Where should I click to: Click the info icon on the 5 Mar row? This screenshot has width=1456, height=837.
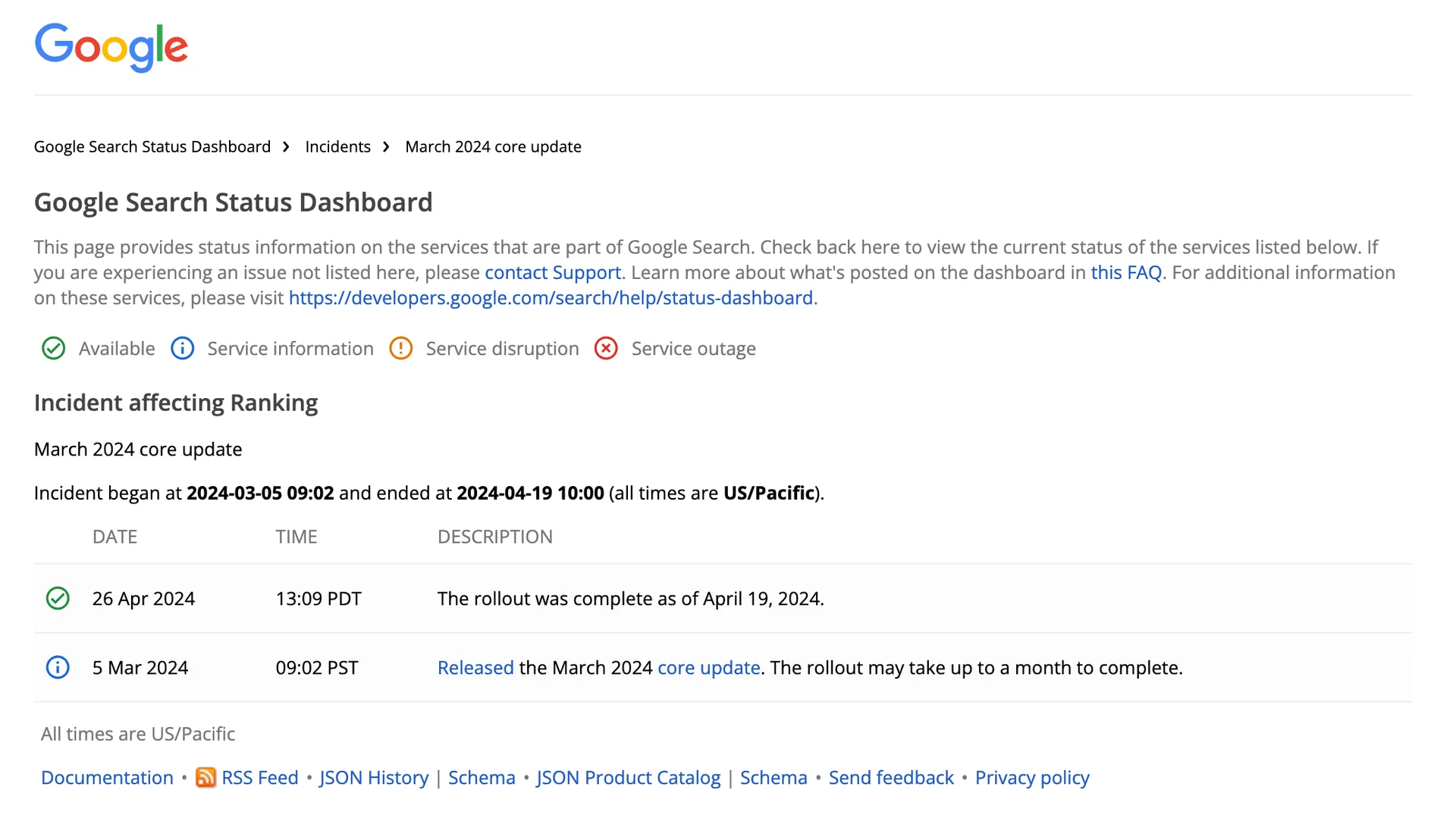click(x=57, y=668)
